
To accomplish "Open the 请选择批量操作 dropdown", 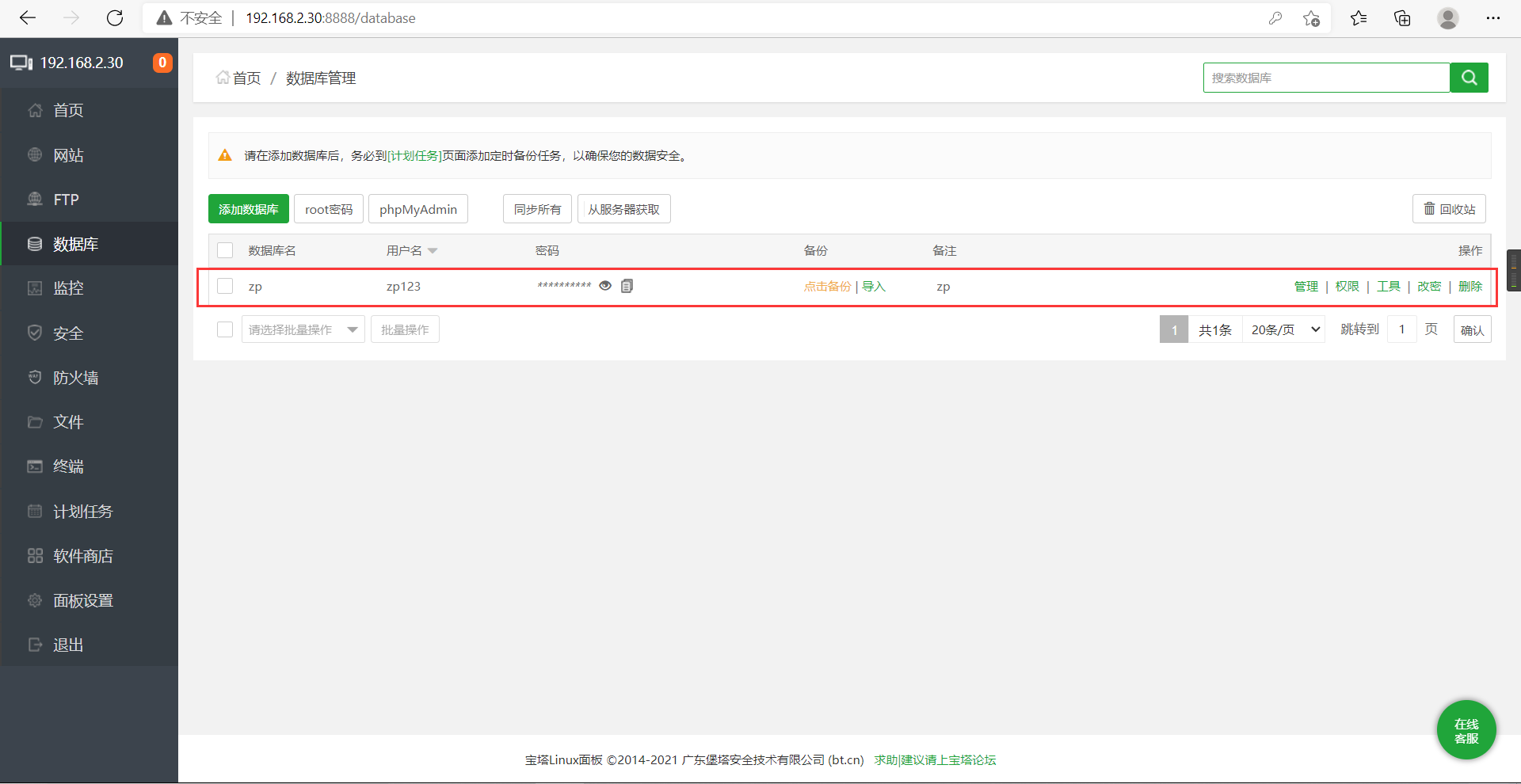I will [x=303, y=329].
